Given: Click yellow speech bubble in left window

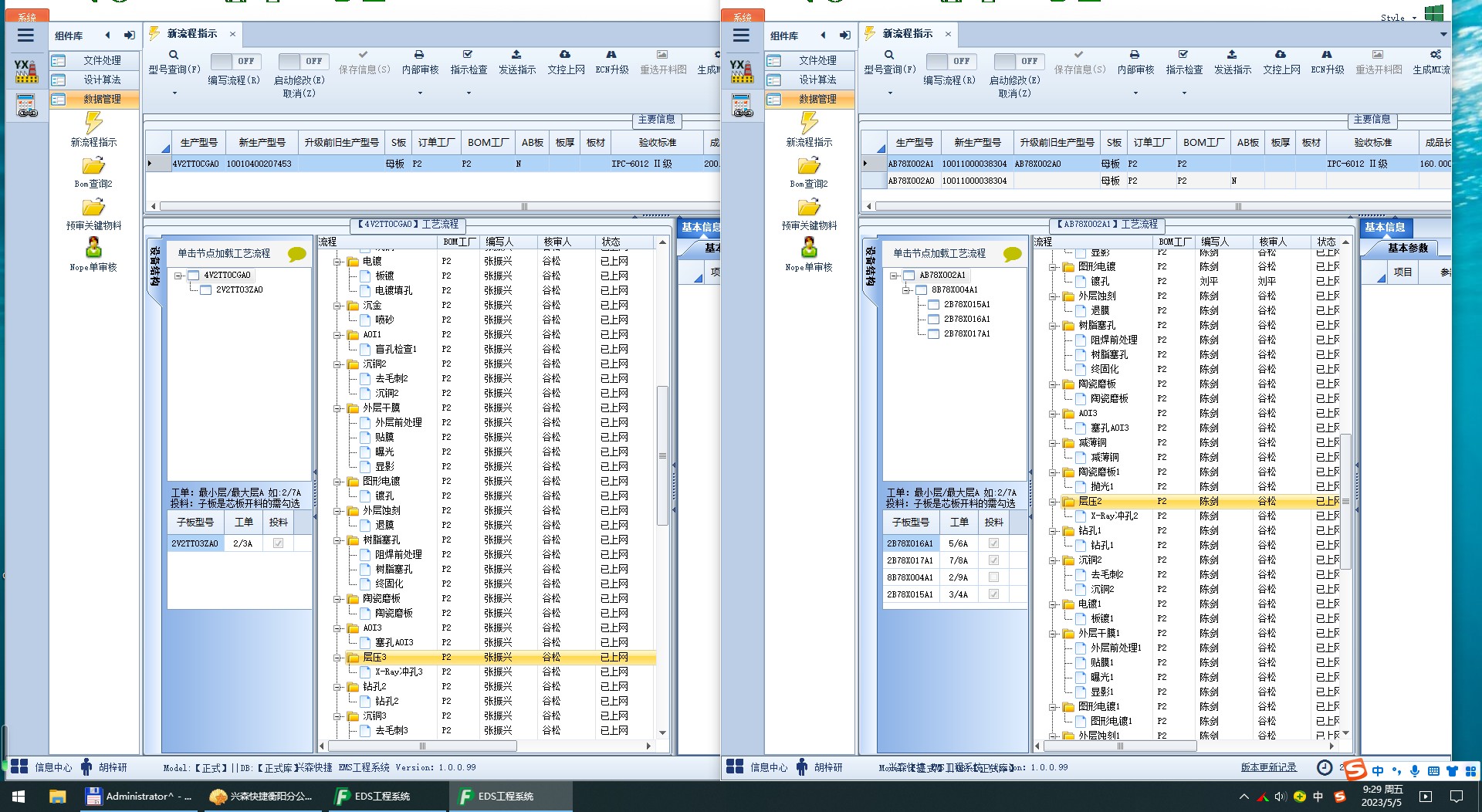Looking at the screenshot, I should coord(296,254).
